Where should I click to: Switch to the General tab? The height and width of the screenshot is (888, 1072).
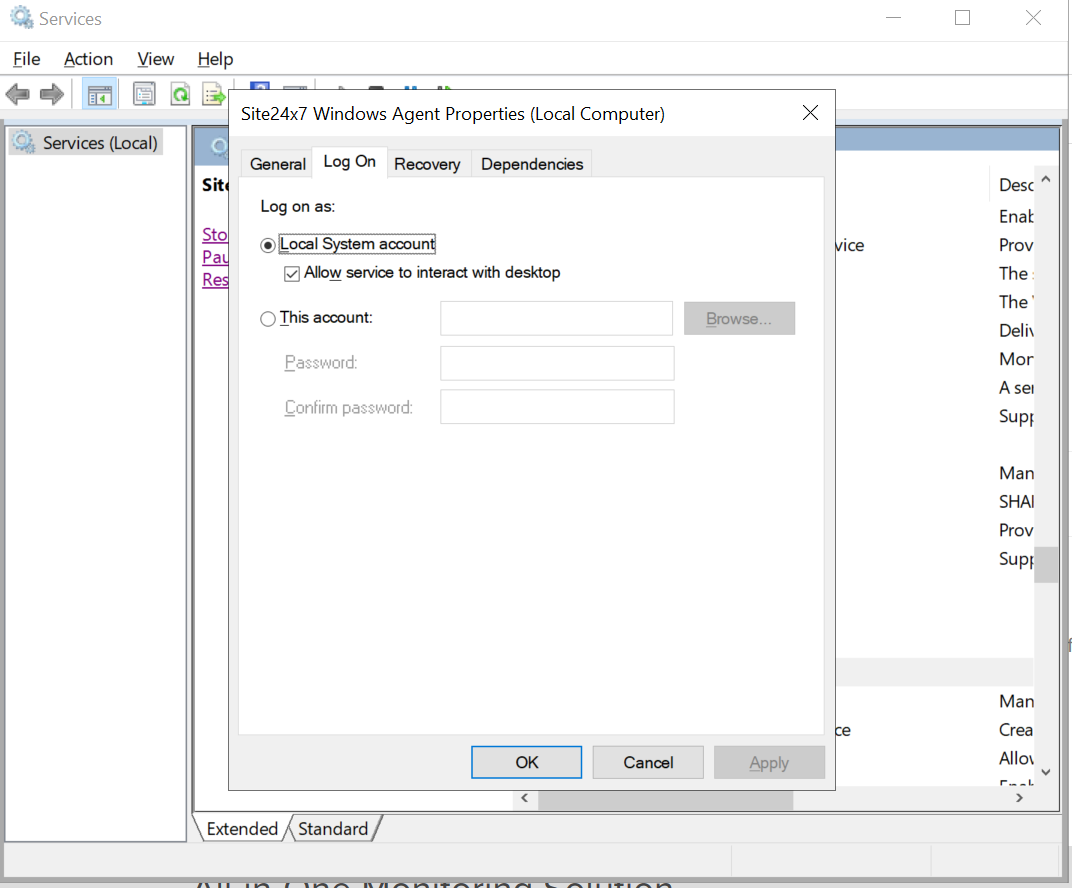[278, 164]
